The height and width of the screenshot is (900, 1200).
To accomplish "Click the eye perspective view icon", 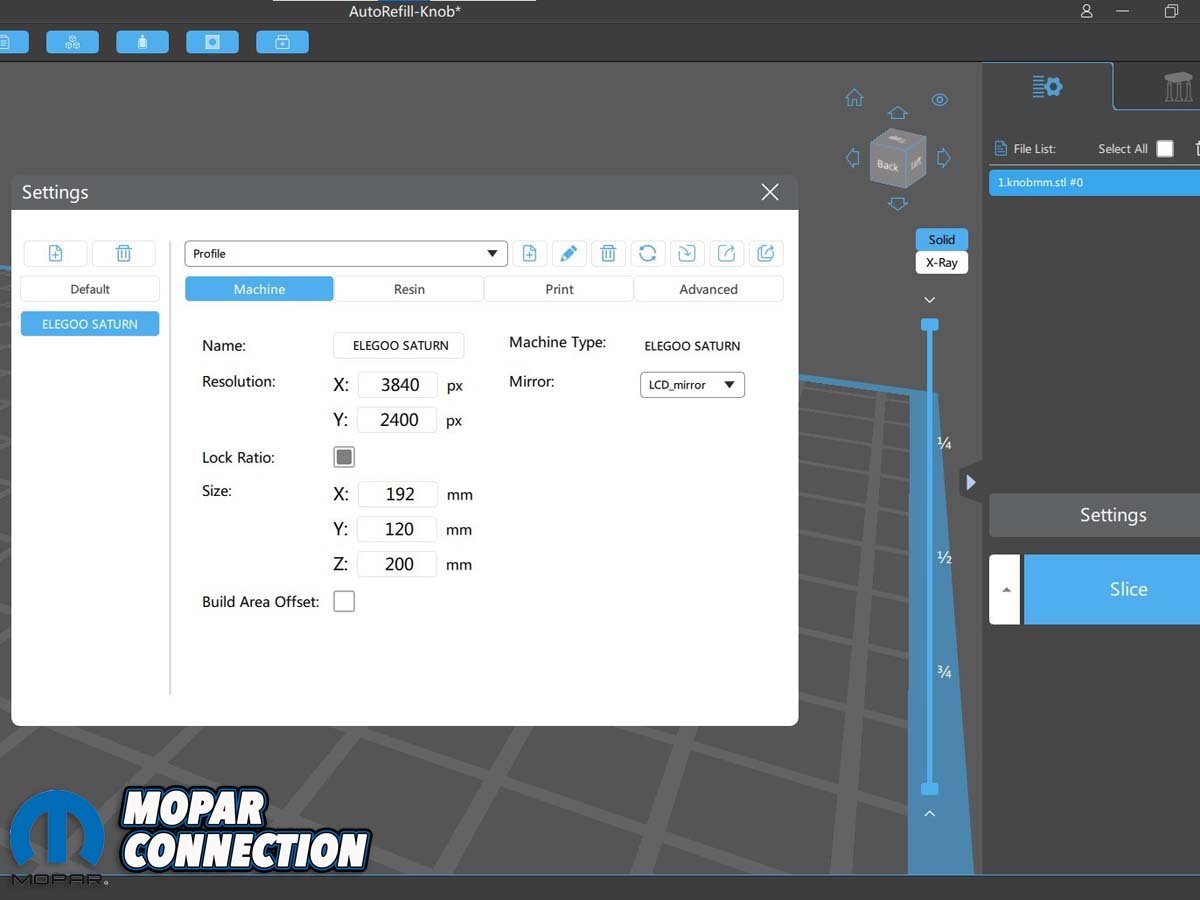I will (x=939, y=100).
